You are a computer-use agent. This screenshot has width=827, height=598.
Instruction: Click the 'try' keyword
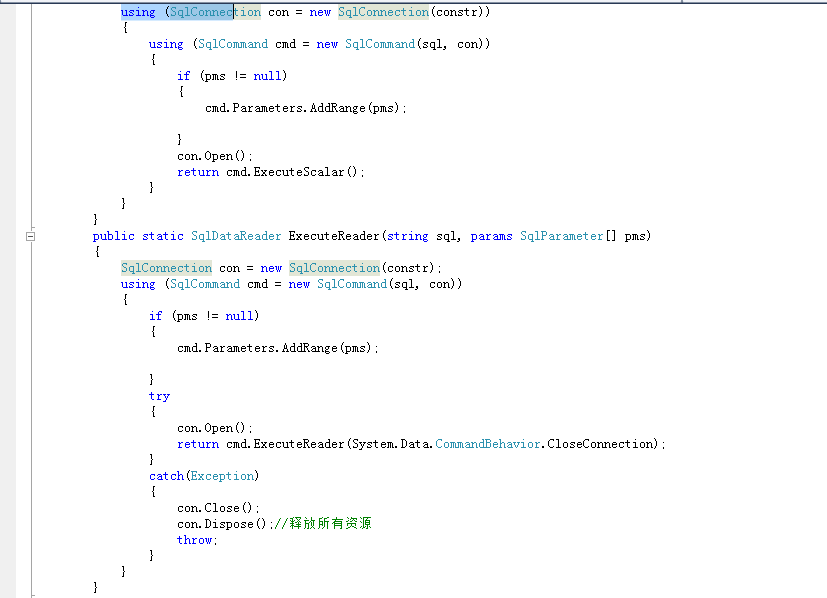pos(159,396)
